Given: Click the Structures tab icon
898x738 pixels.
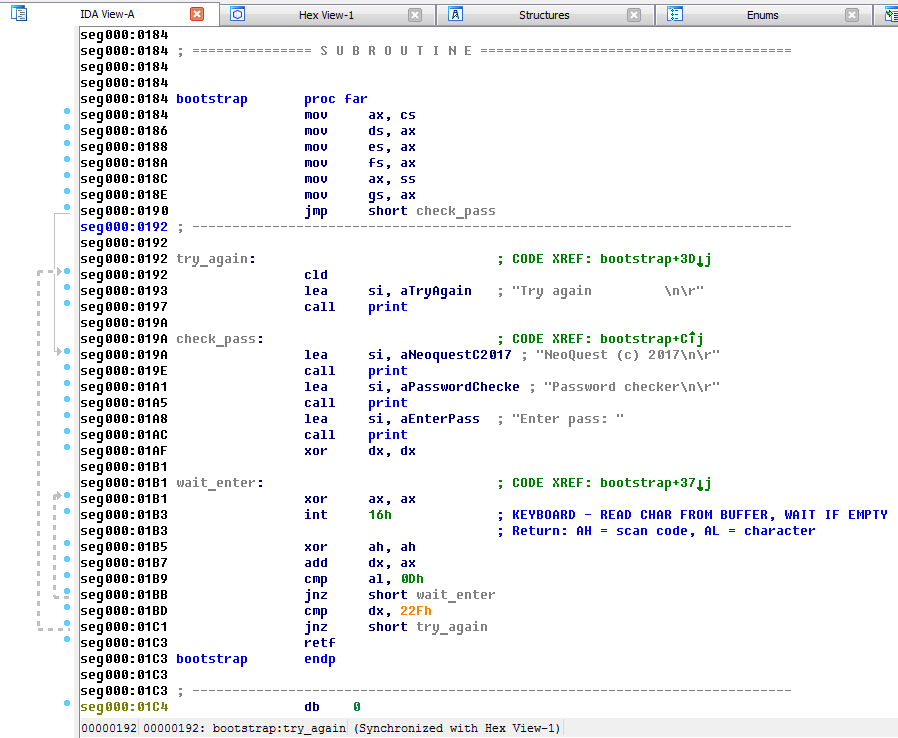Looking at the screenshot, I should tap(455, 14).
